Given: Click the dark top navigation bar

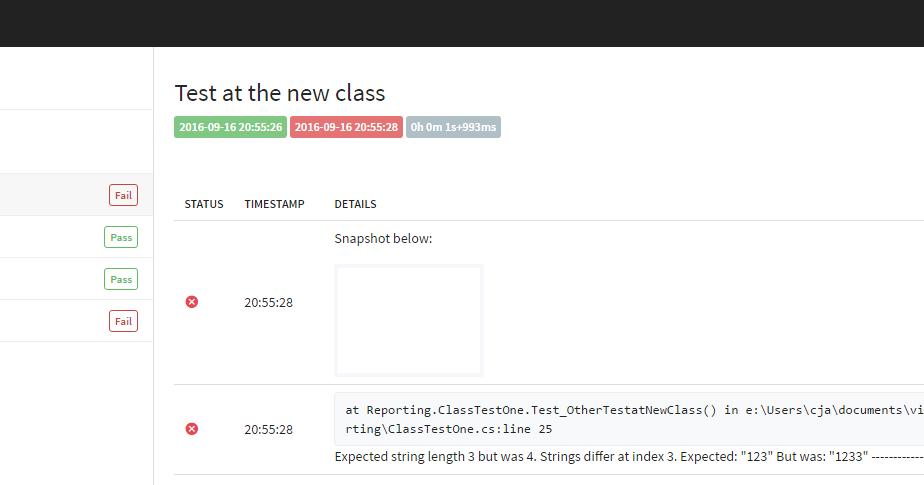Looking at the screenshot, I should [462, 22].
